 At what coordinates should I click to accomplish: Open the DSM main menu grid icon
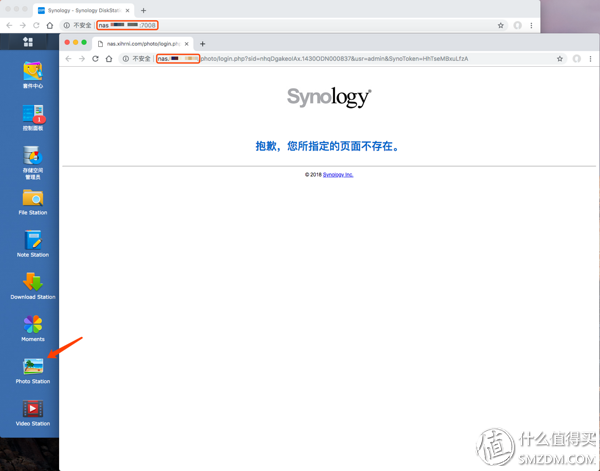[28, 42]
